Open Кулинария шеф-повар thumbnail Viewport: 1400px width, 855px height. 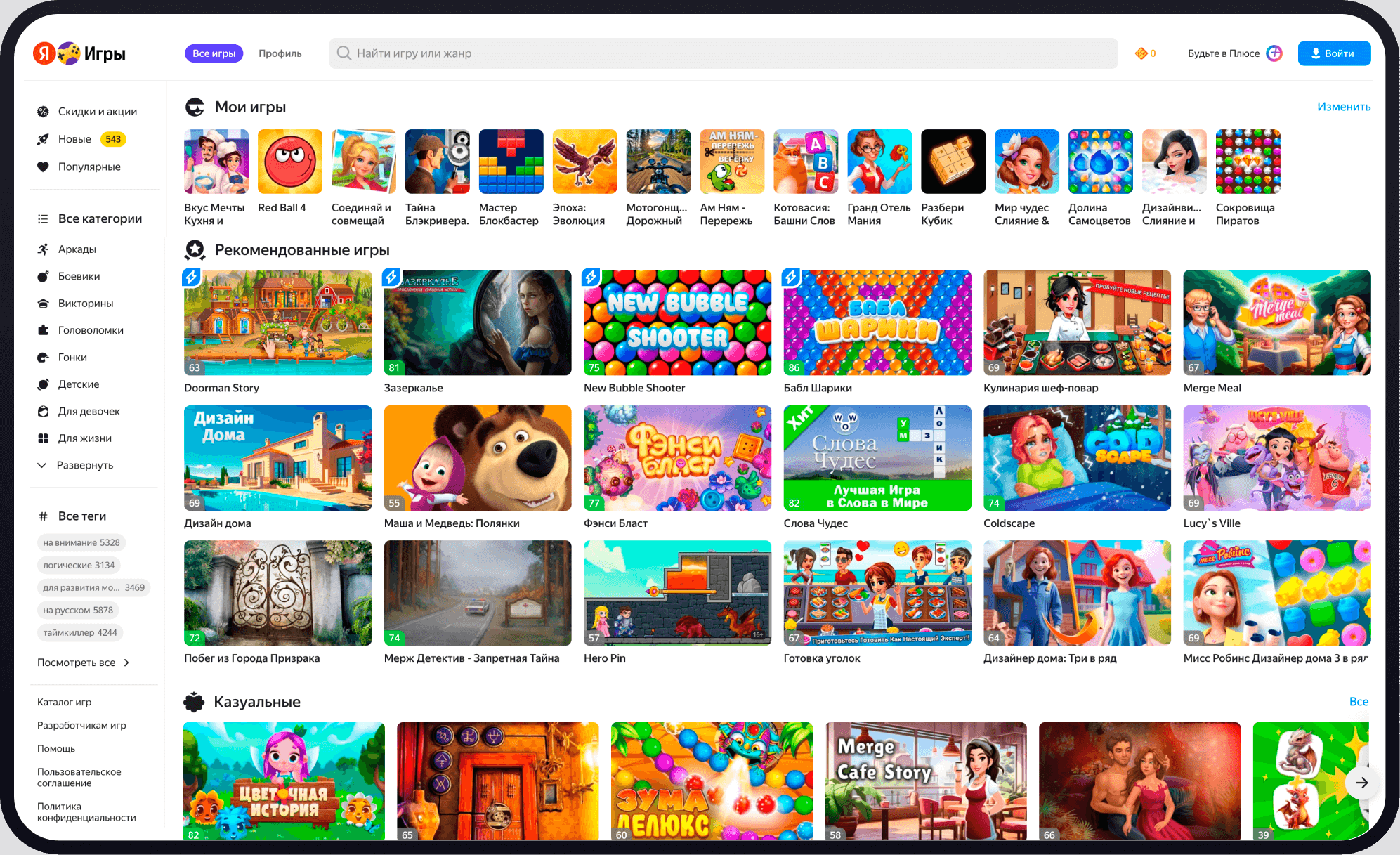(x=1077, y=322)
